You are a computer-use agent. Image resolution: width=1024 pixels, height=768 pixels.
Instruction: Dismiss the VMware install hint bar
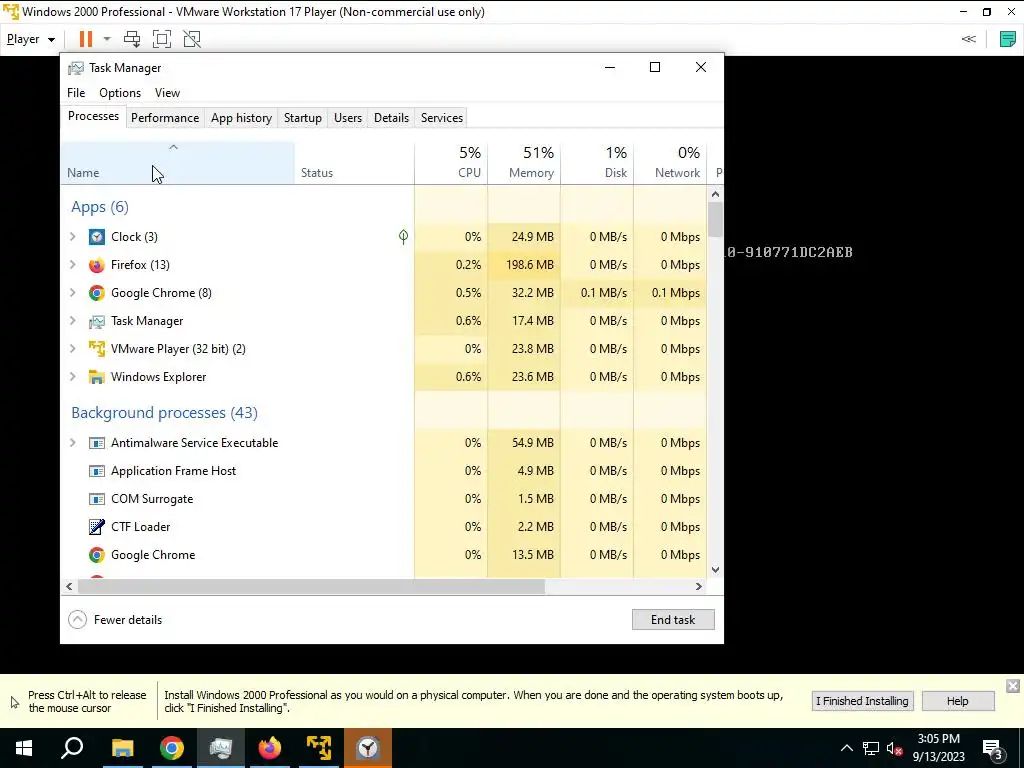(x=1012, y=686)
